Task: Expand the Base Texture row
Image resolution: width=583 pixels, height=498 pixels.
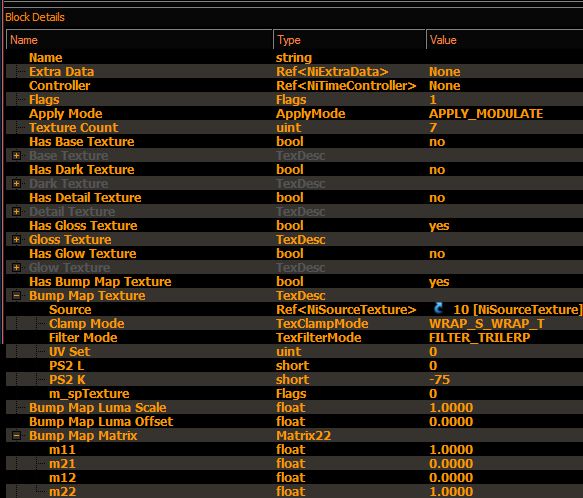Action: tap(16, 155)
